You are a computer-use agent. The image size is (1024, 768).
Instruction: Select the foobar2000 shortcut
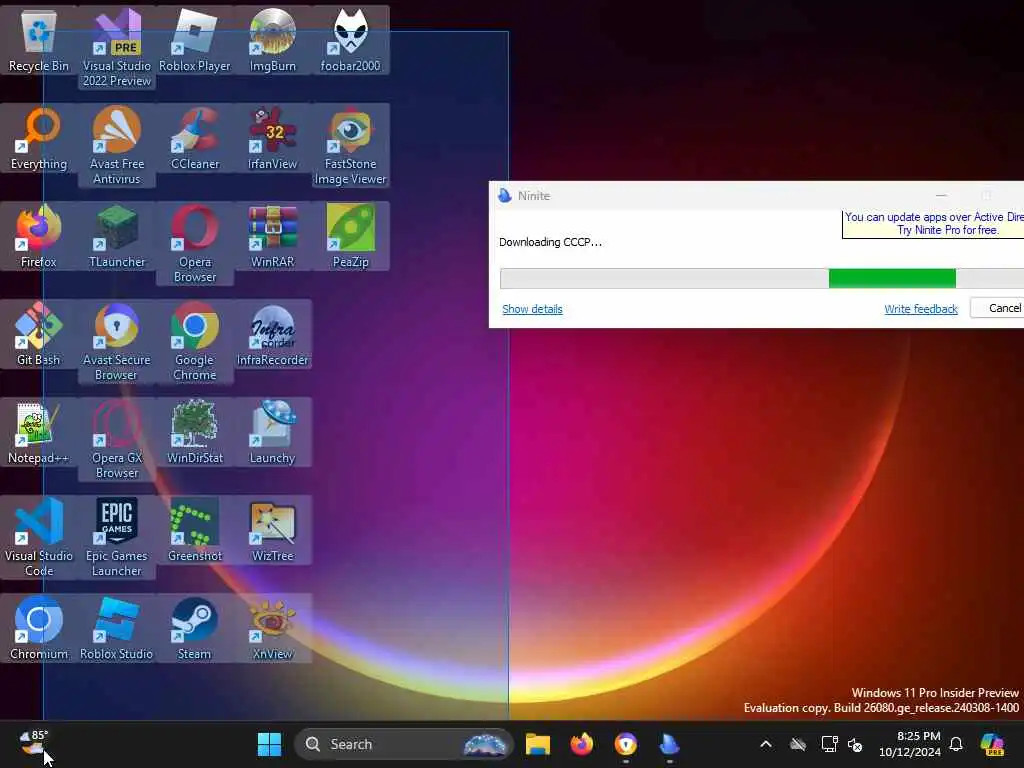[351, 40]
